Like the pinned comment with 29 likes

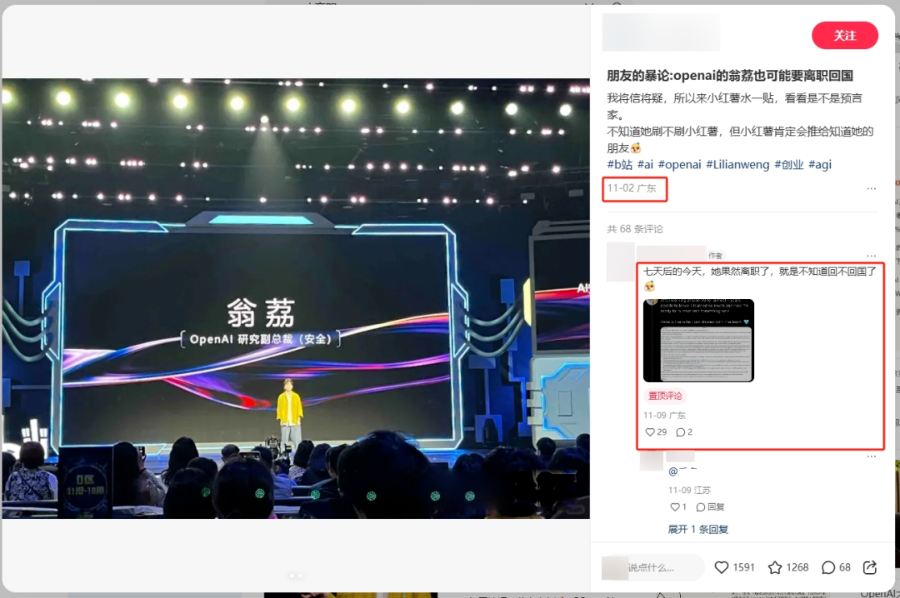coord(656,432)
